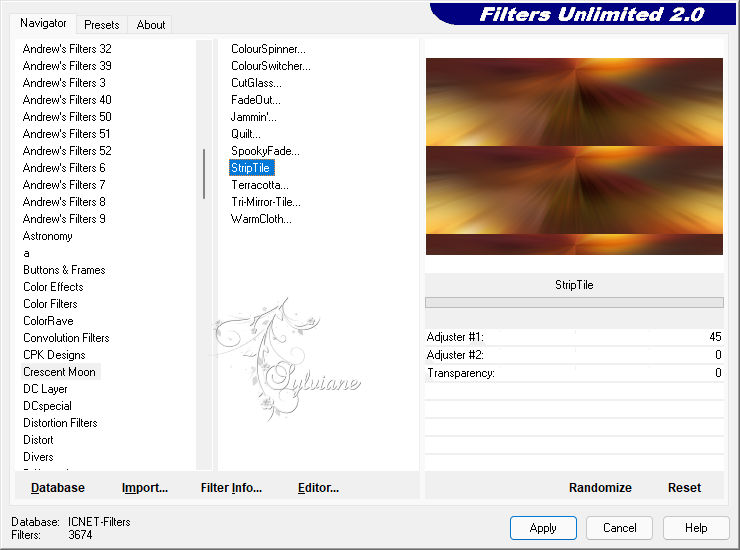The image size is (740, 550).
Task: Choose the CutGlass... filter
Action: 256,83
